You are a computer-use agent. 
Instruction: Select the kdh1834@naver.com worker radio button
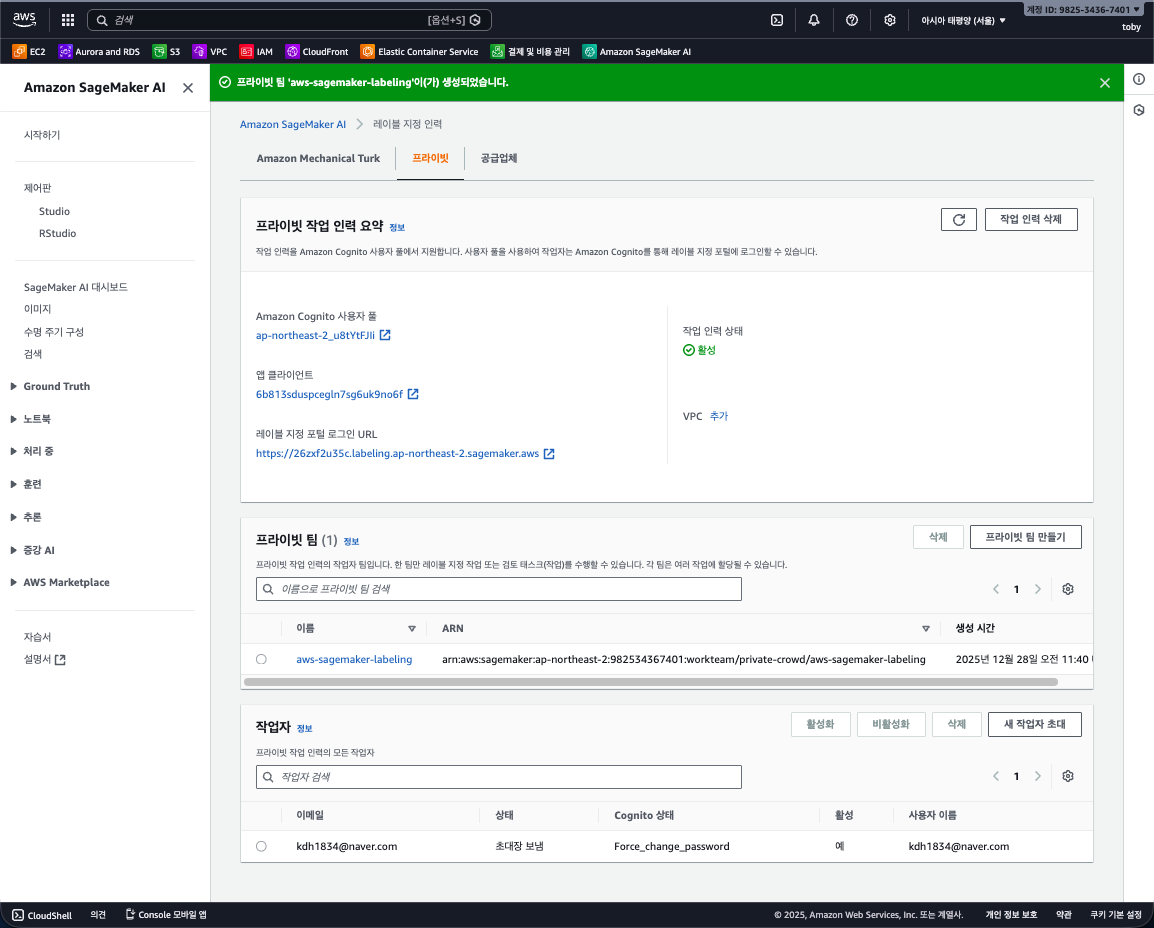261,846
